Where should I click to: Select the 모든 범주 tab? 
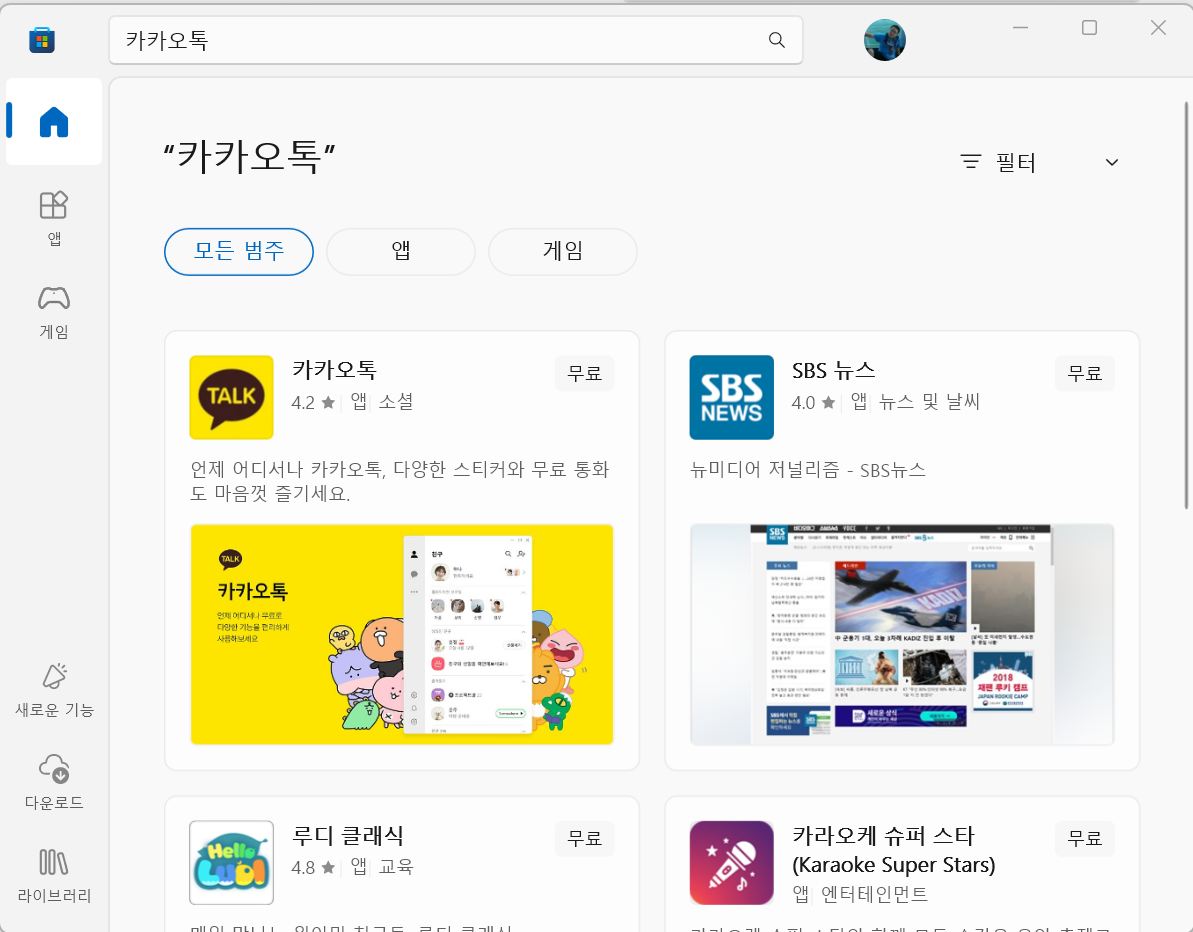click(x=239, y=251)
